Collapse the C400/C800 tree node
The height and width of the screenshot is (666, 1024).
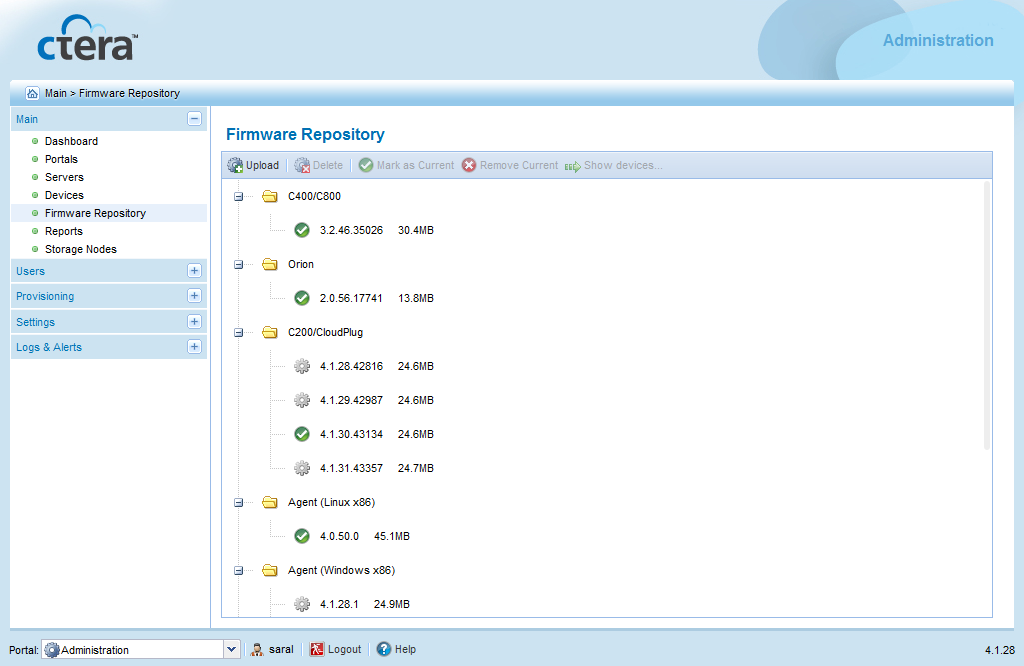pos(238,197)
